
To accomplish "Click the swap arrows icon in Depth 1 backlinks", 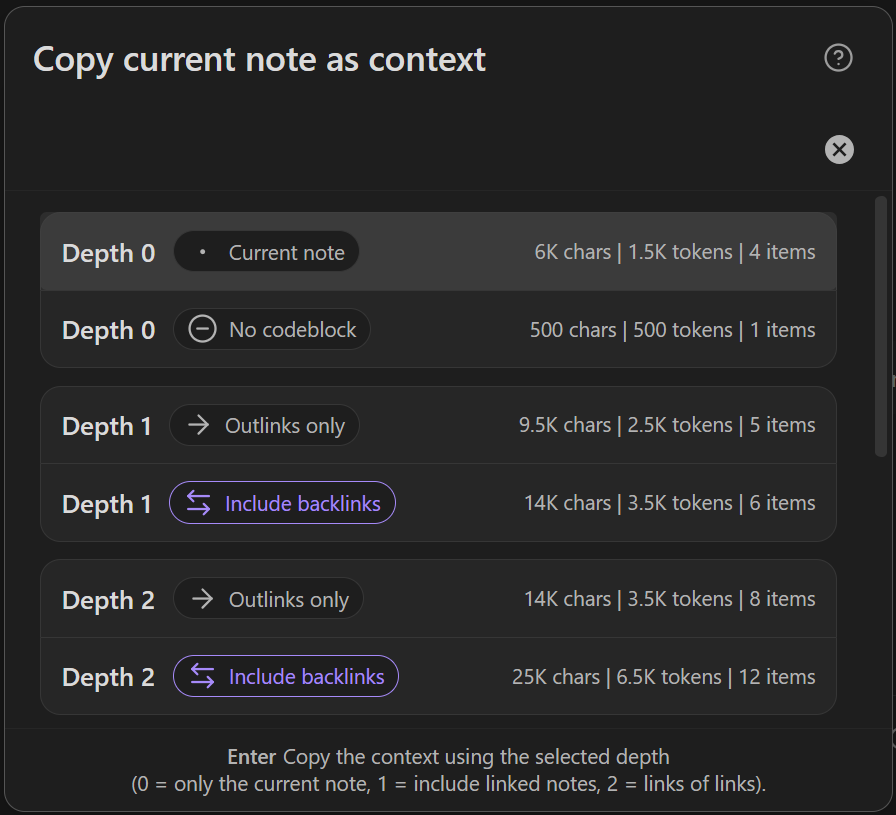I will click(199, 503).
